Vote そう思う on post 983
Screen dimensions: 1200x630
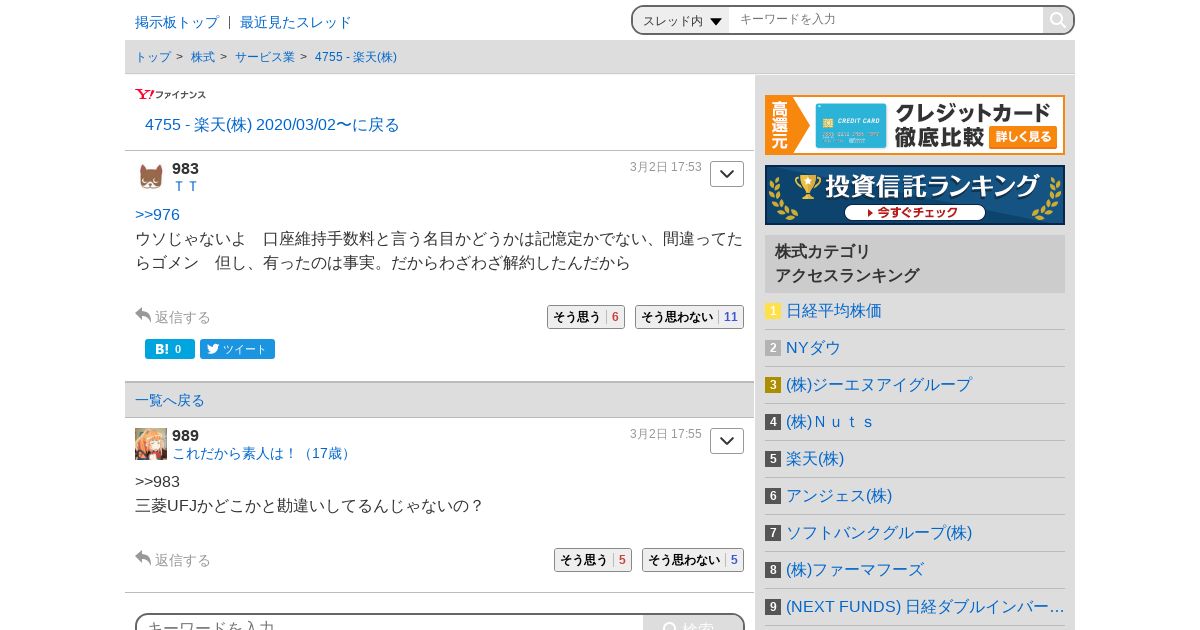(586, 317)
